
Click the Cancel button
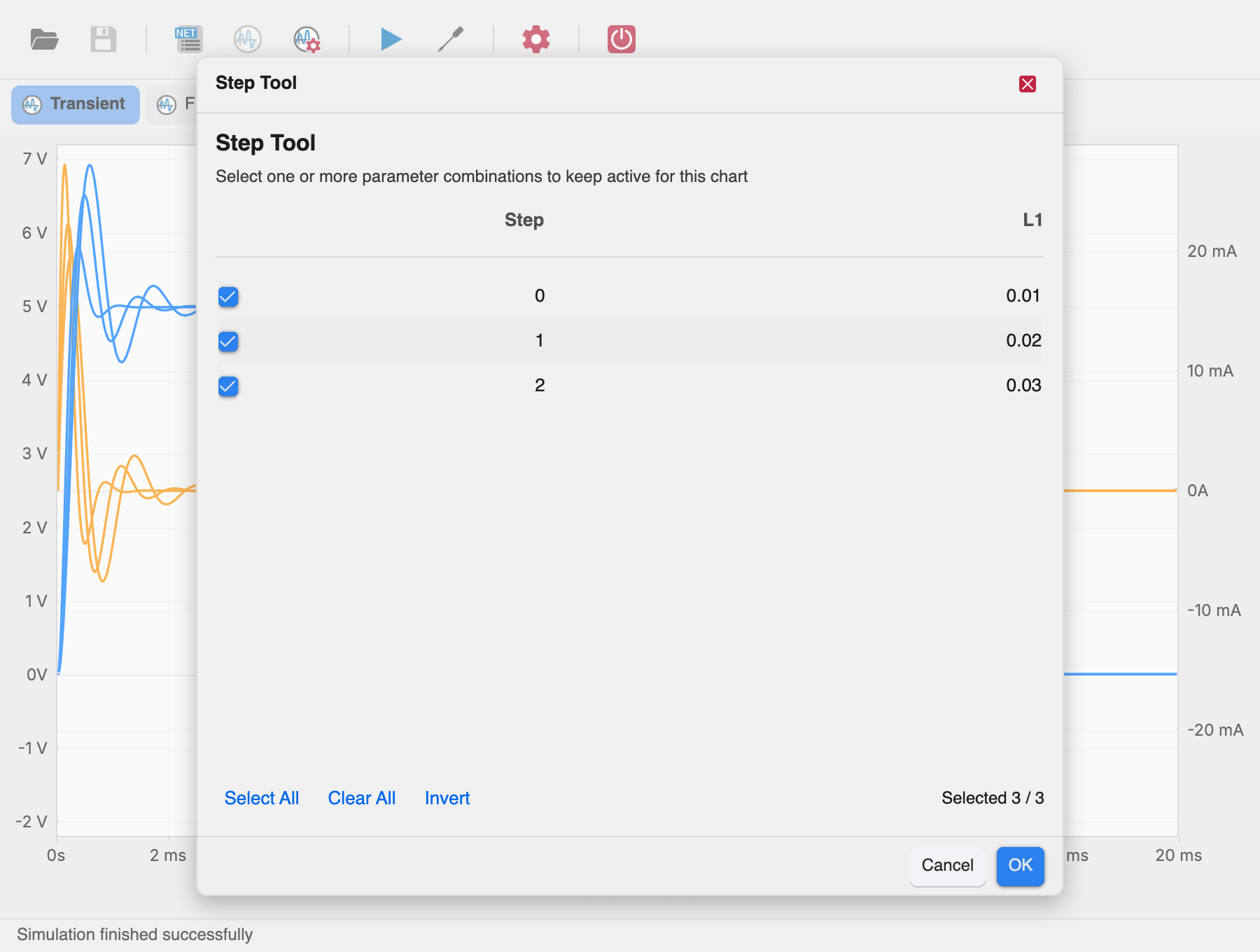point(948,866)
